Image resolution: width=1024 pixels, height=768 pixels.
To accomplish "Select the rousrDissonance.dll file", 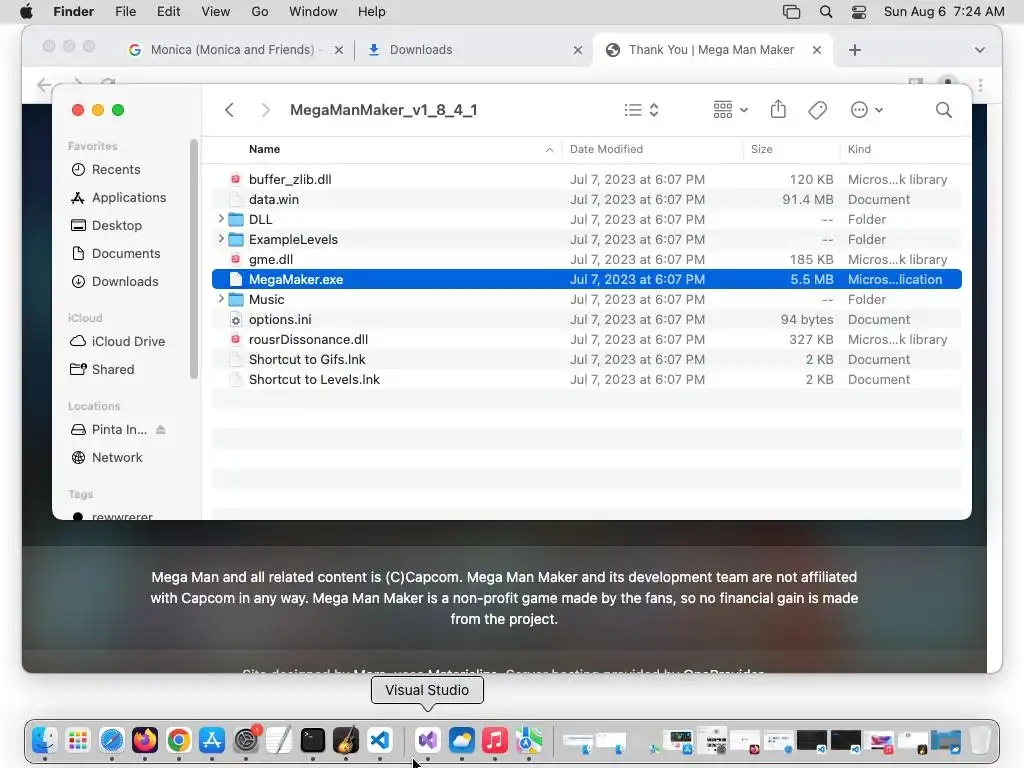I will tap(586, 339).
